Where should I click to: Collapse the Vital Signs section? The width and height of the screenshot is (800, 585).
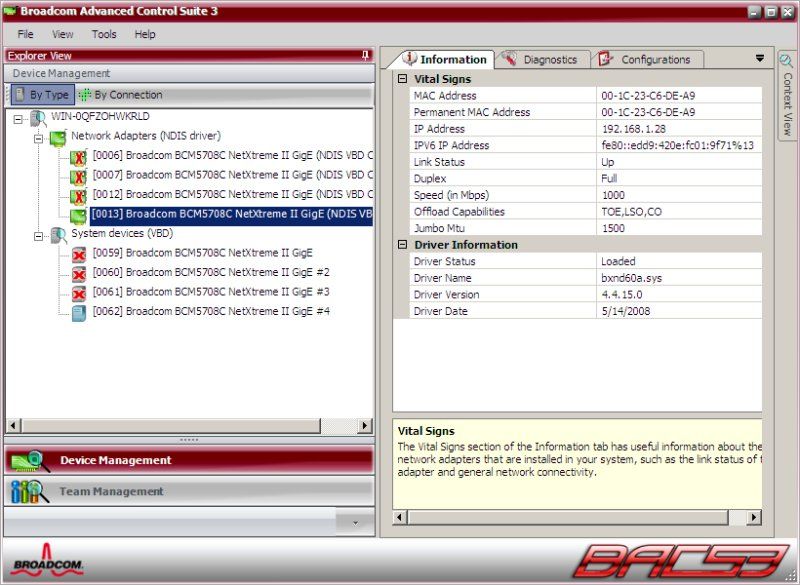403,79
